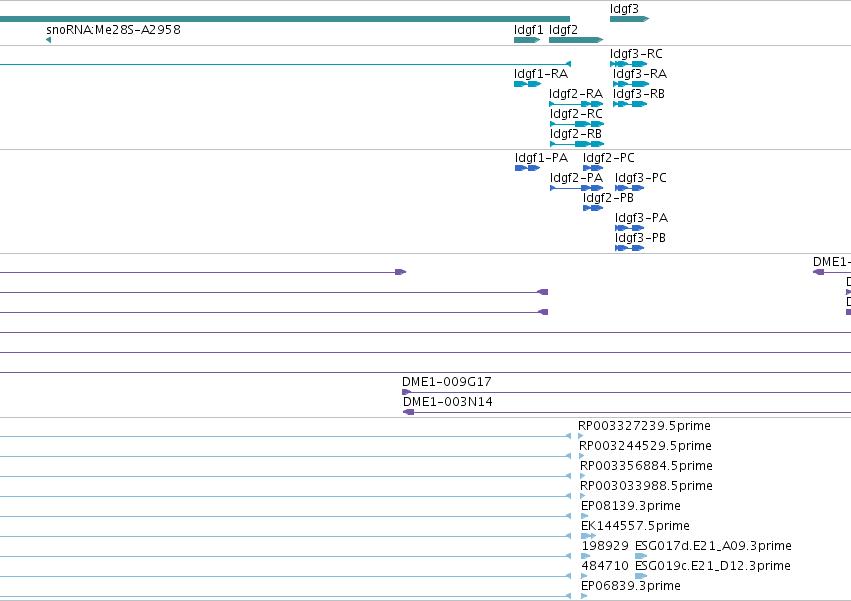The width and height of the screenshot is (851, 601).
Task: Select the EP08139.3prime arrow glyph
Action: (585, 516)
